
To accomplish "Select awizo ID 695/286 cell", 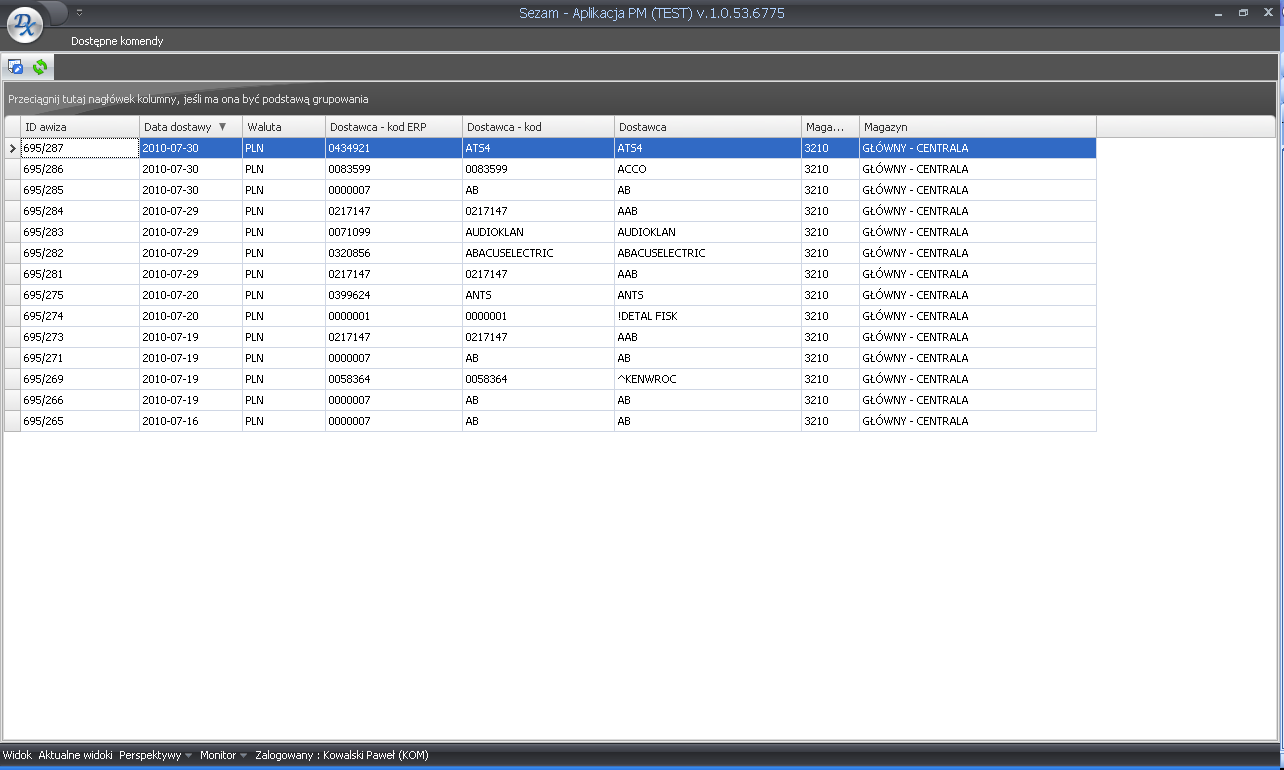I will [x=80, y=169].
